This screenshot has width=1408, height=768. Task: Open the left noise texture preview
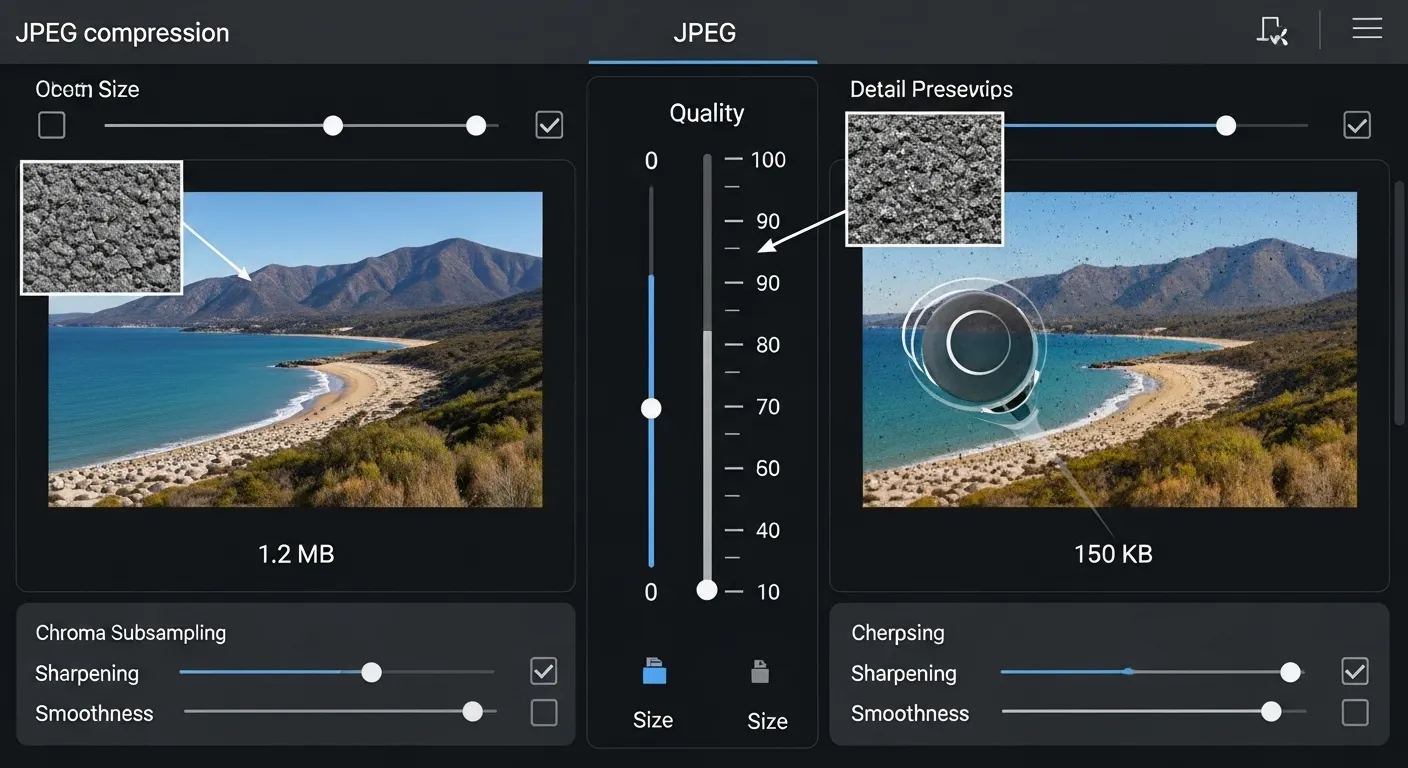pyautogui.click(x=101, y=227)
